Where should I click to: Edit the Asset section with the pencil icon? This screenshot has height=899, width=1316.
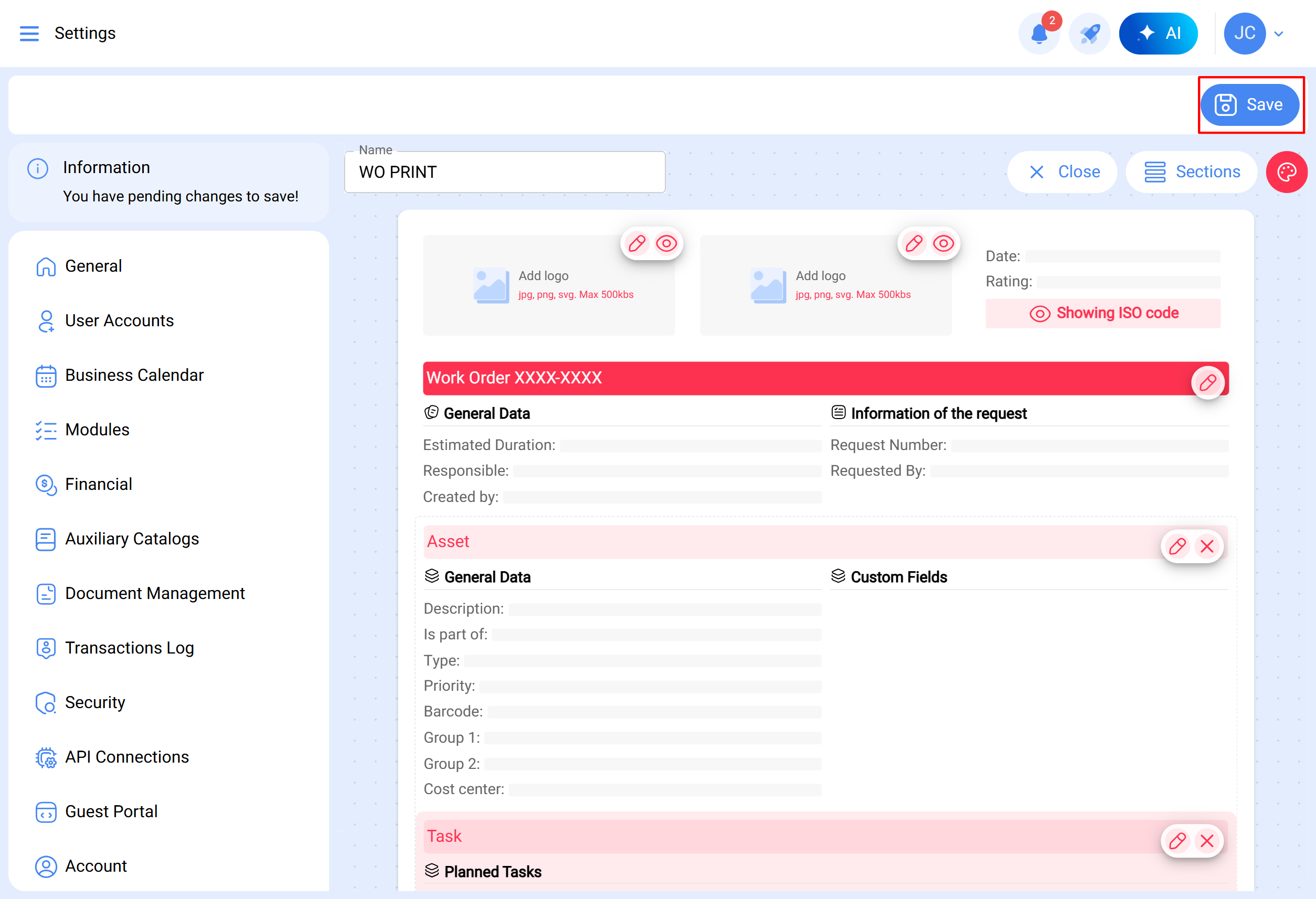coord(1177,547)
